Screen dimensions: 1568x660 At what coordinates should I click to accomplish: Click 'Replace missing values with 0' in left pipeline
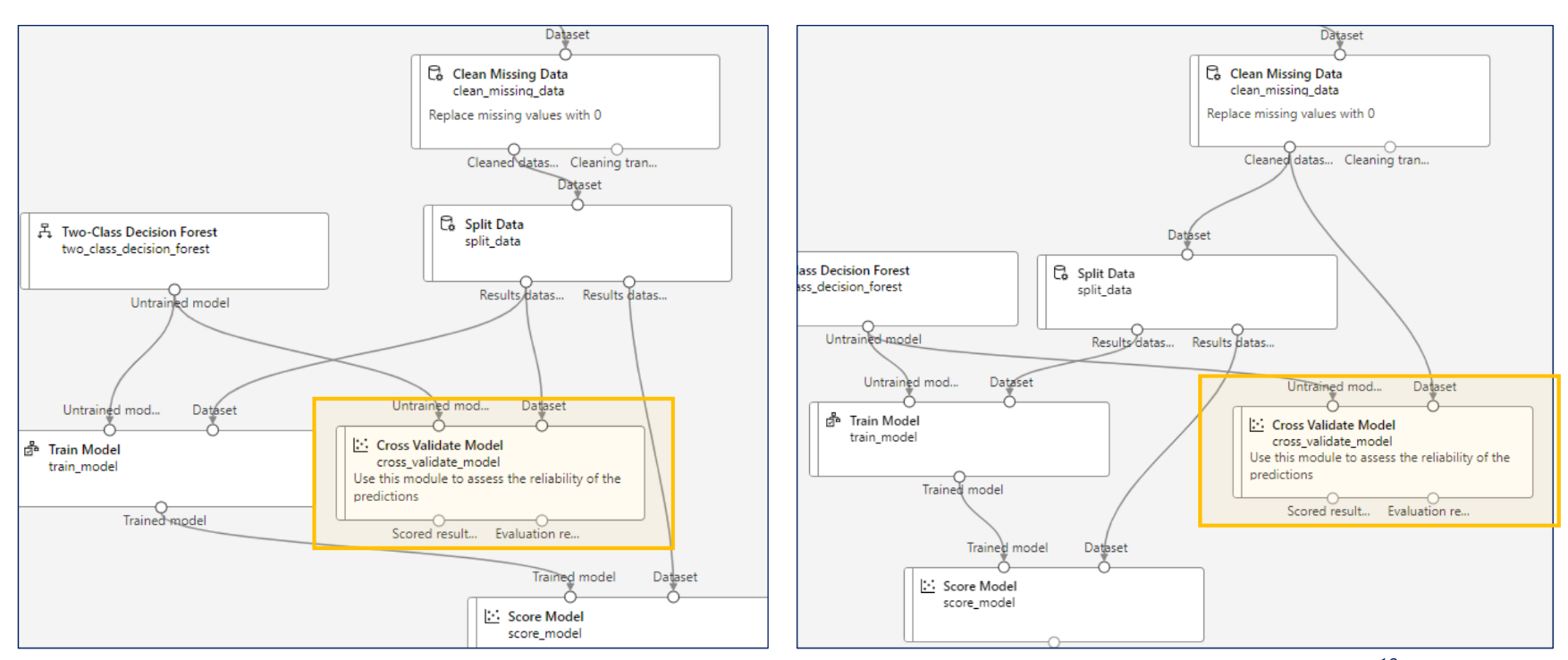point(515,115)
